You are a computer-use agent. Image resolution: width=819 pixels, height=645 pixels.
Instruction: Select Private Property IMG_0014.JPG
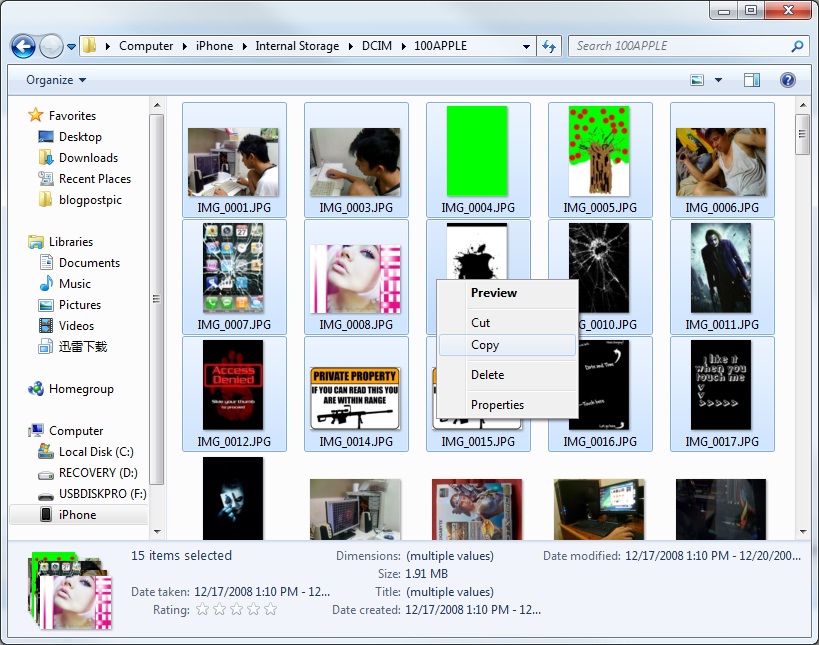(x=355, y=398)
